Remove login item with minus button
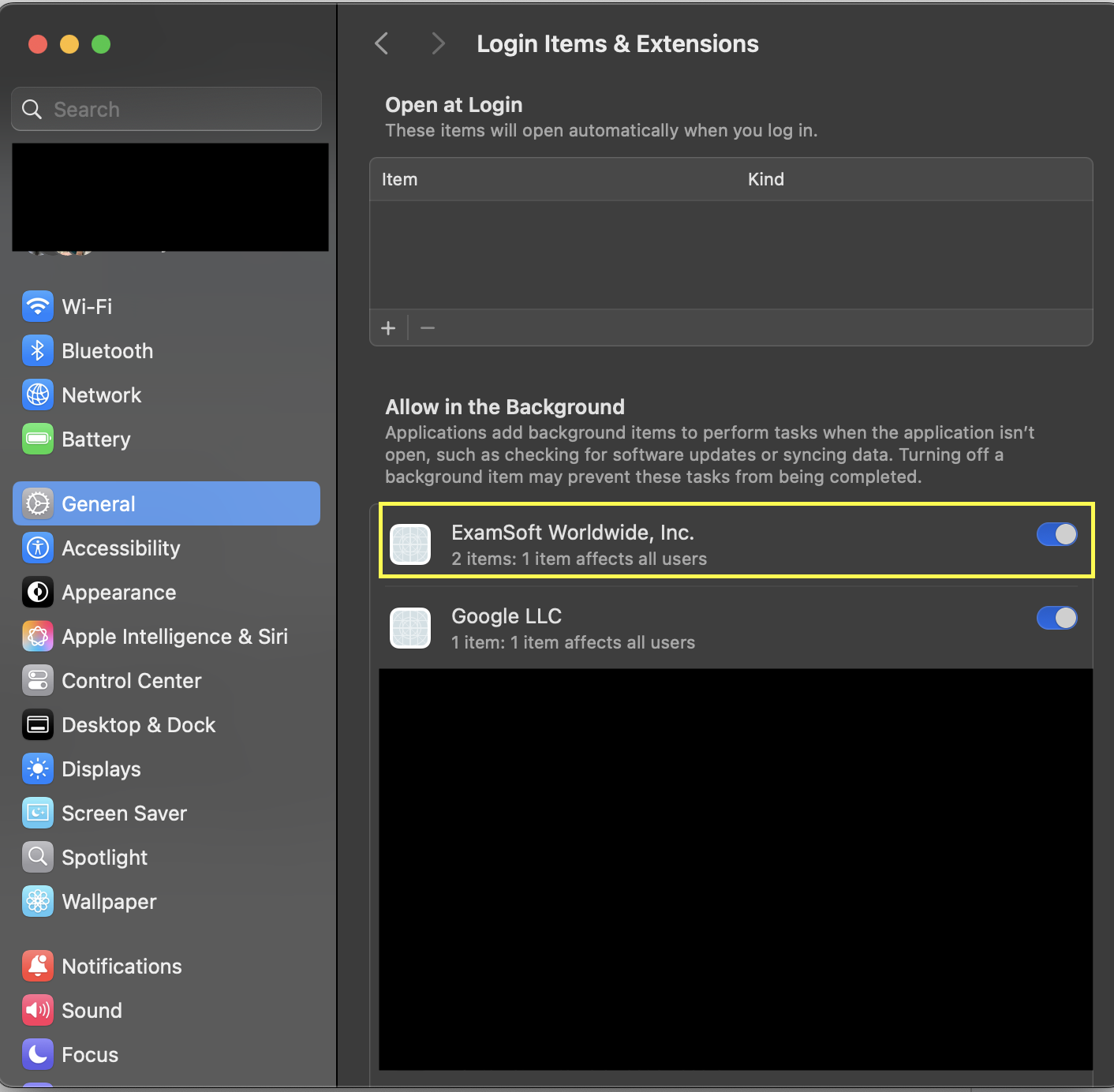This screenshot has height=1092, width=1114. (428, 327)
